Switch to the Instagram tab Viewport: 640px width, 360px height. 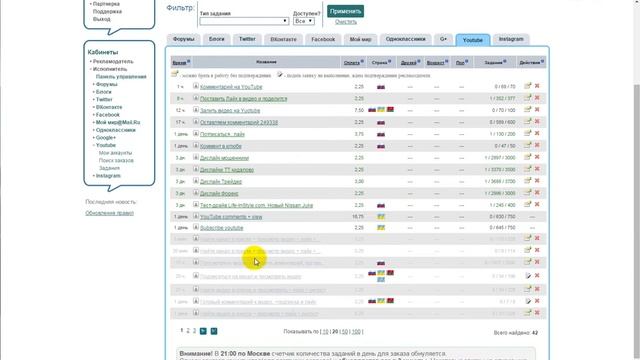511,39
